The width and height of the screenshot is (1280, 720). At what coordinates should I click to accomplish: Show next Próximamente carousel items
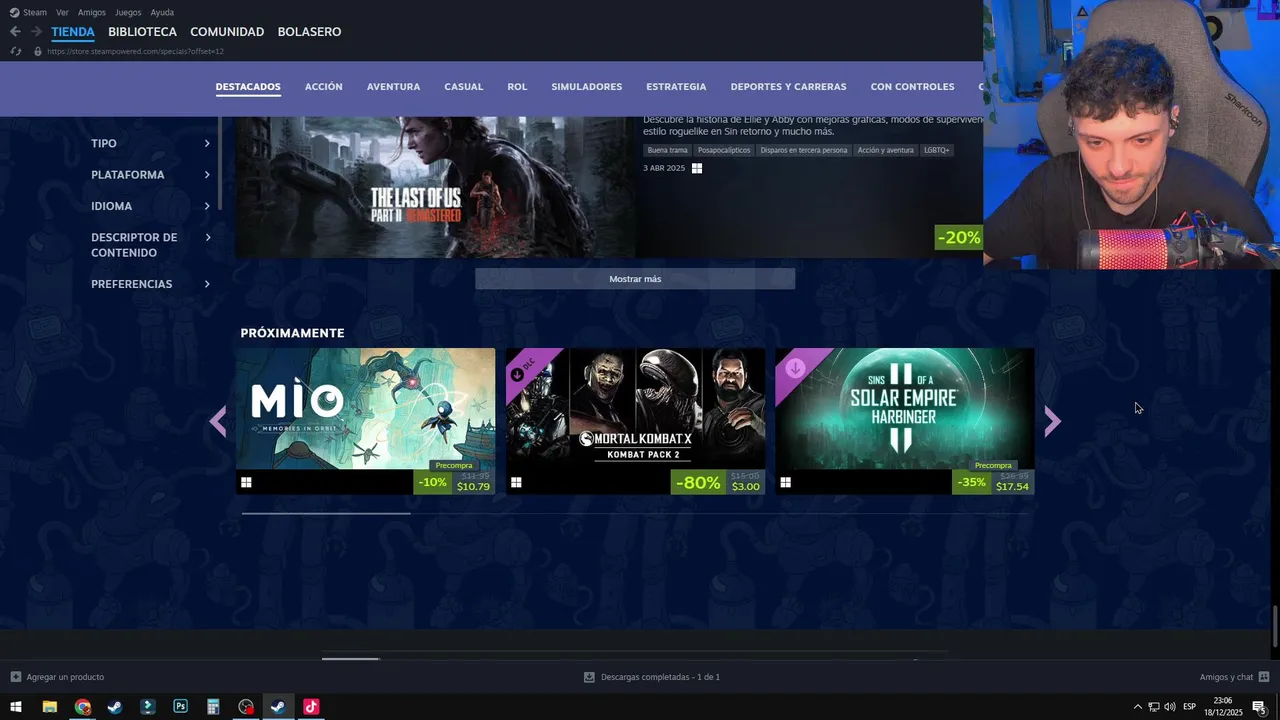pyautogui.click(x=1052, y=422)
